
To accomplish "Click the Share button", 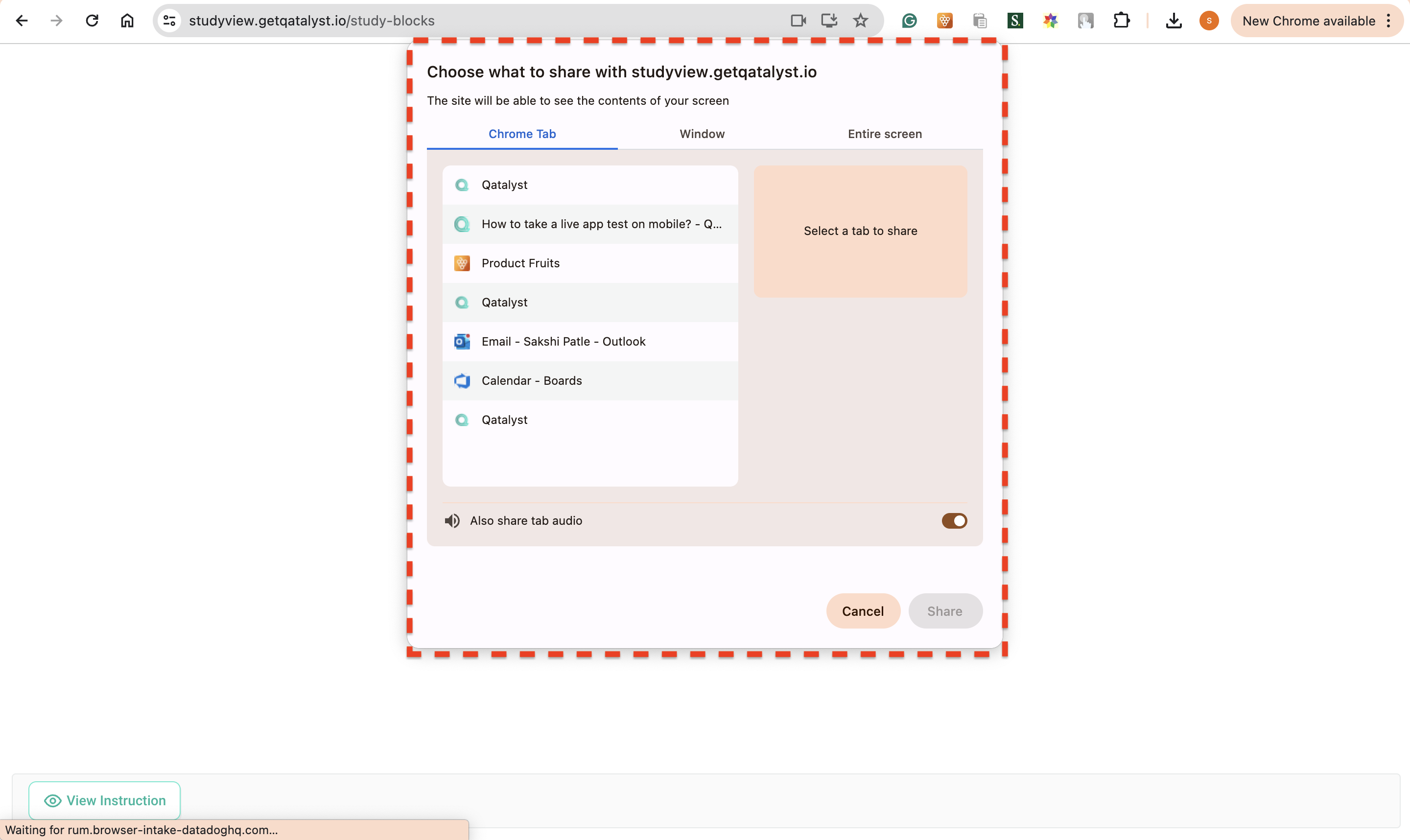I will click(945, 611).
